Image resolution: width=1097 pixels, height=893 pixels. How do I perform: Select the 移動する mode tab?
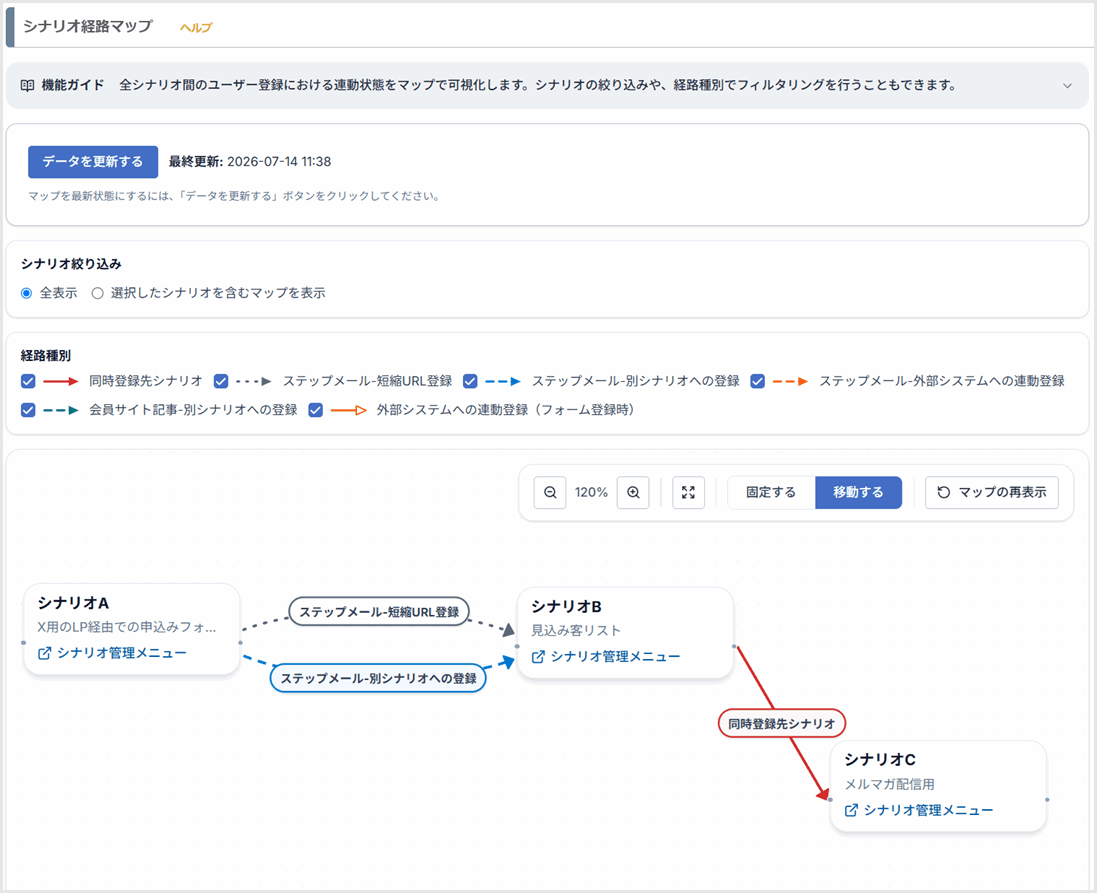click(x=858, y=493)
